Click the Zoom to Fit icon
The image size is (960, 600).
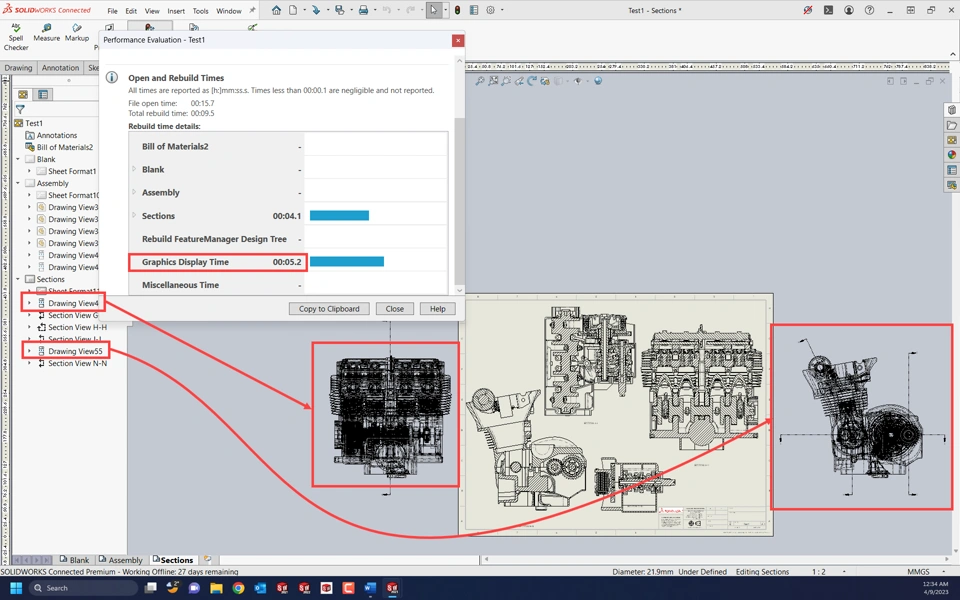(x=480, y=81)
